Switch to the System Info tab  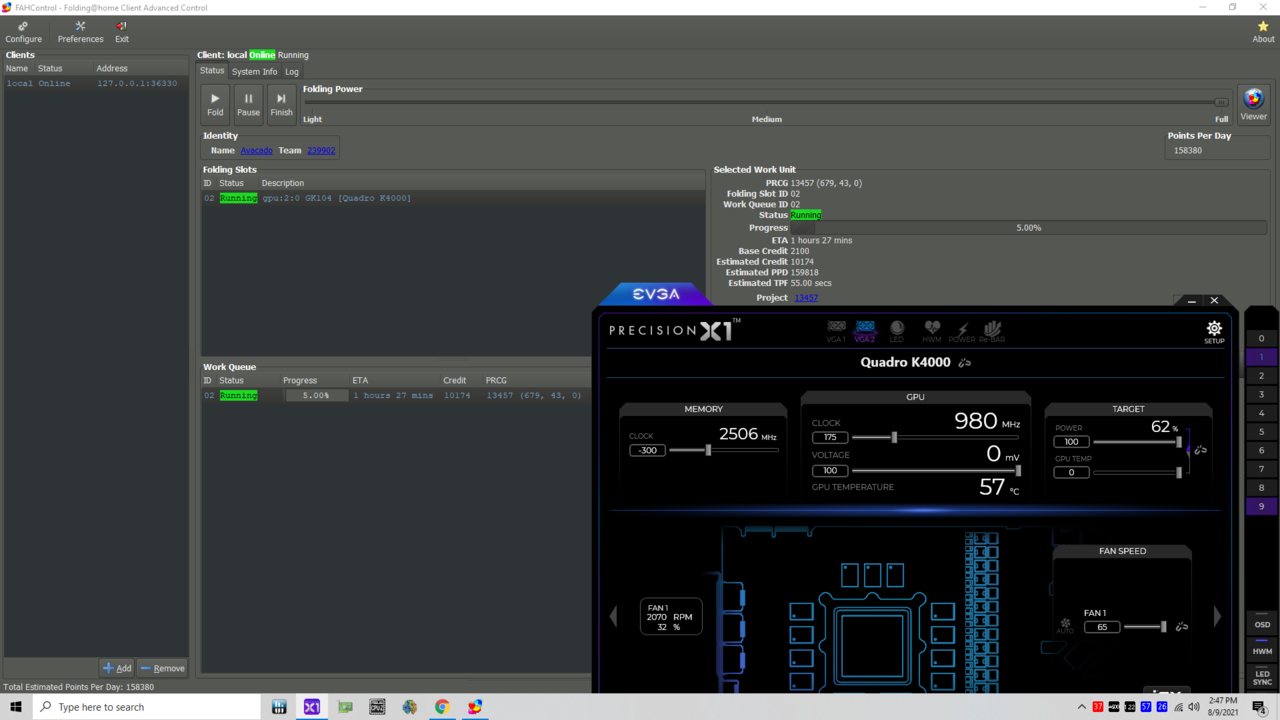(254, 72)
